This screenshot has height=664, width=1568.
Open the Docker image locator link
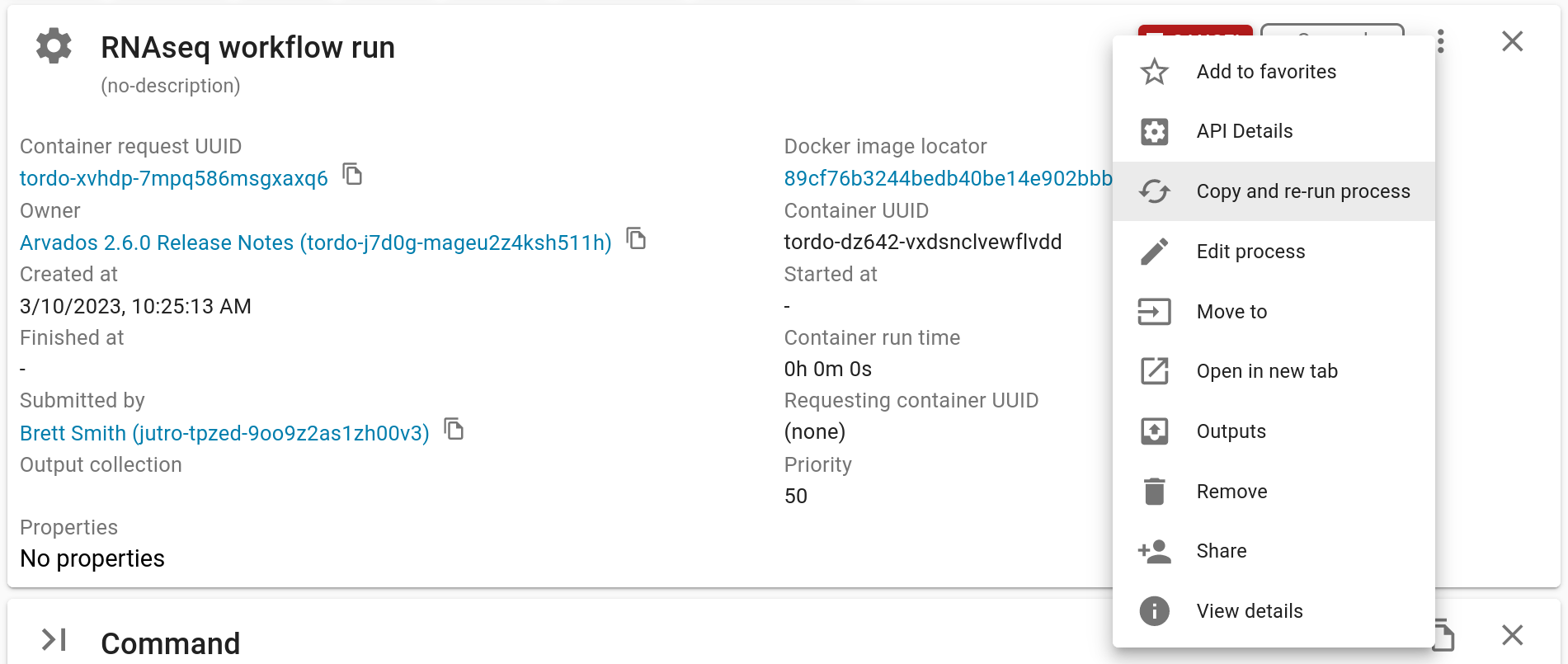point(947,178)
